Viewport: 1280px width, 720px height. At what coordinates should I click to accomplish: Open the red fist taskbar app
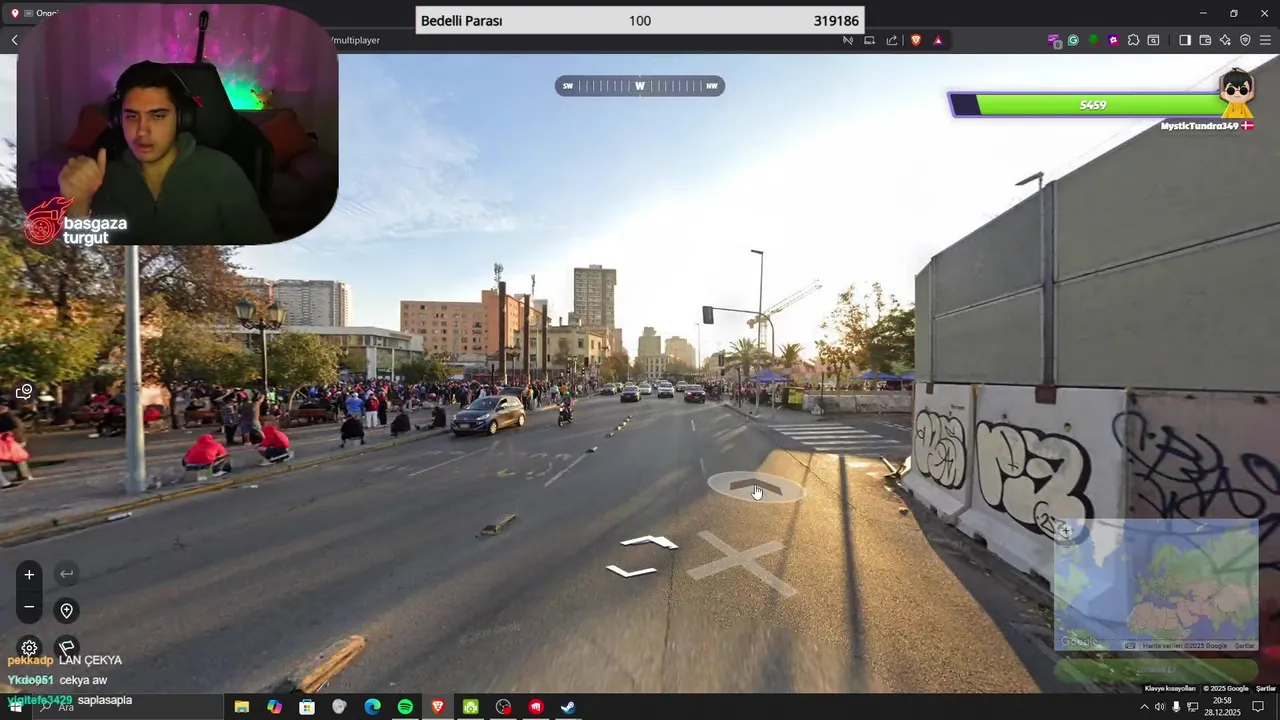point(536,707)
